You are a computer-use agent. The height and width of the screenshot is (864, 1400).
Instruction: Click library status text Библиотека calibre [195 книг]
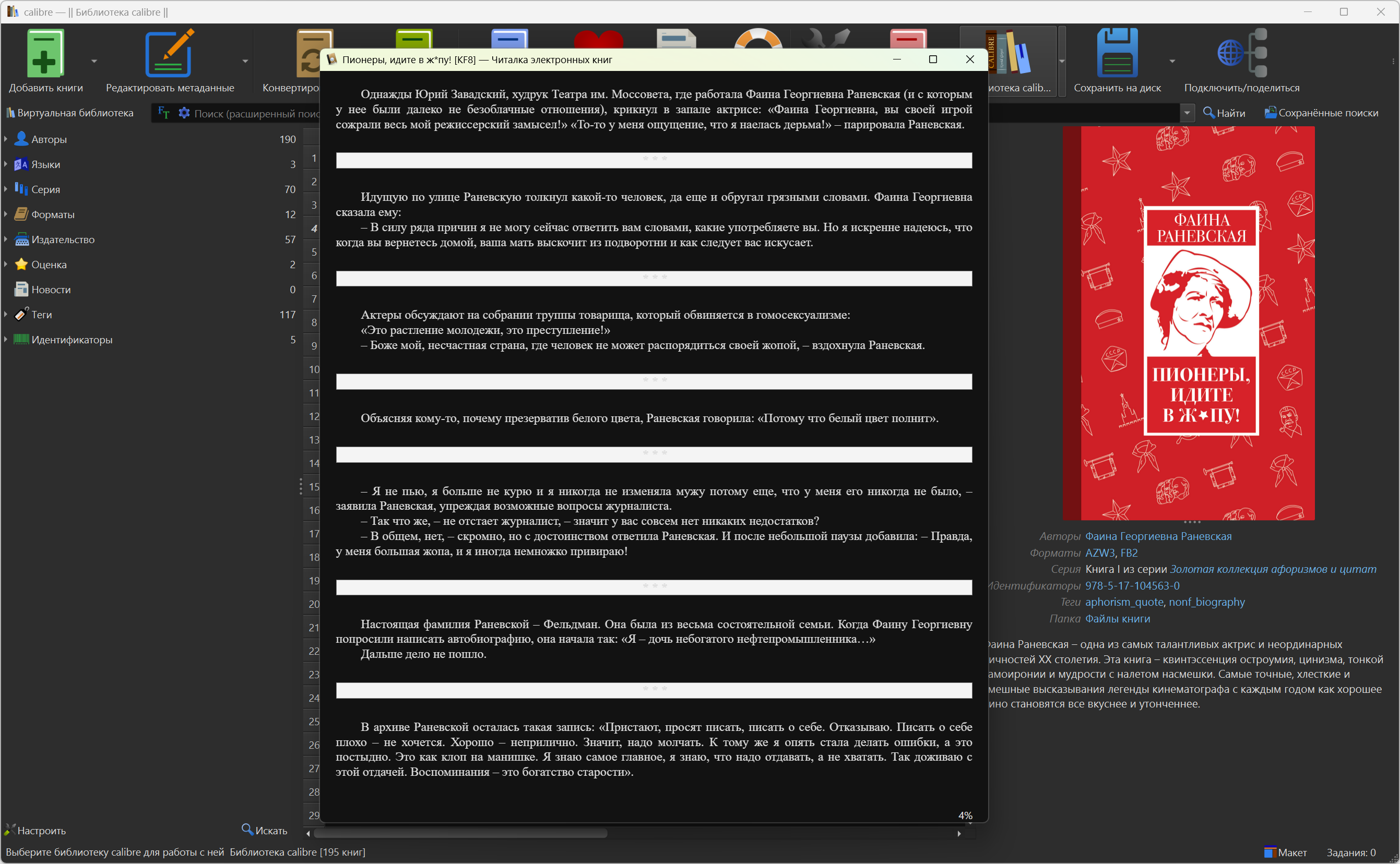click(297, 852)
